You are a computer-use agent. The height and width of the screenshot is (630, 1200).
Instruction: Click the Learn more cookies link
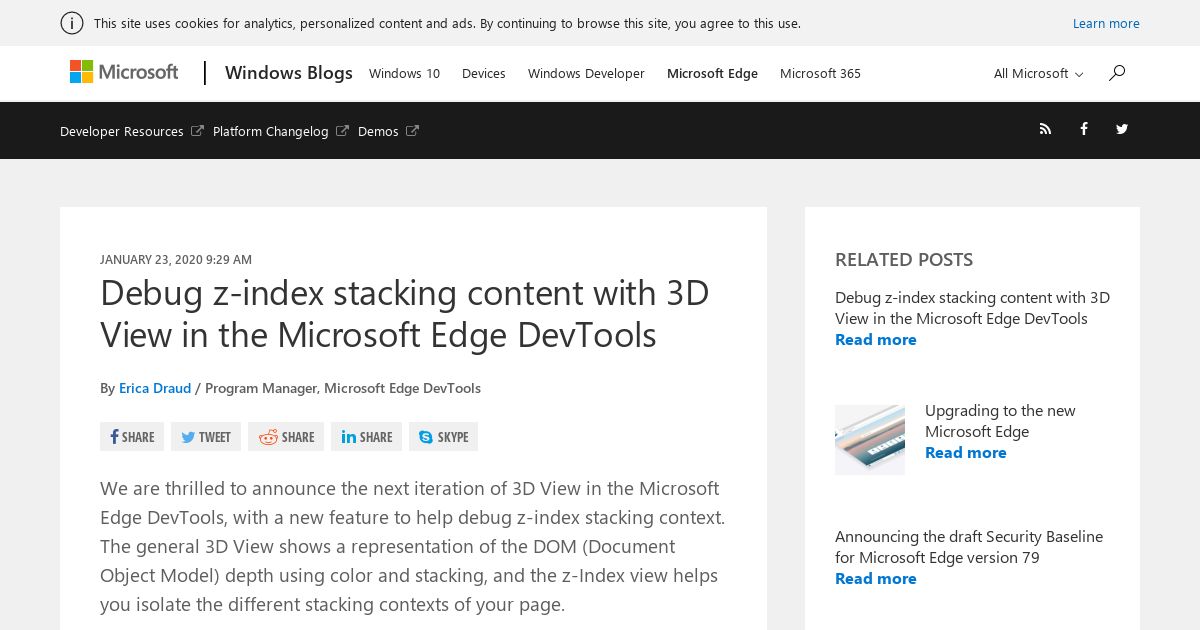pos(1106,23)
